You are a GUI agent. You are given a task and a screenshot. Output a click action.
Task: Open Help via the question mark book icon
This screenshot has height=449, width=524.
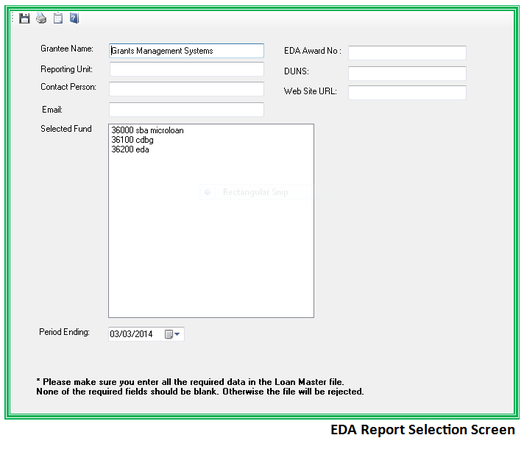(75, 18)
